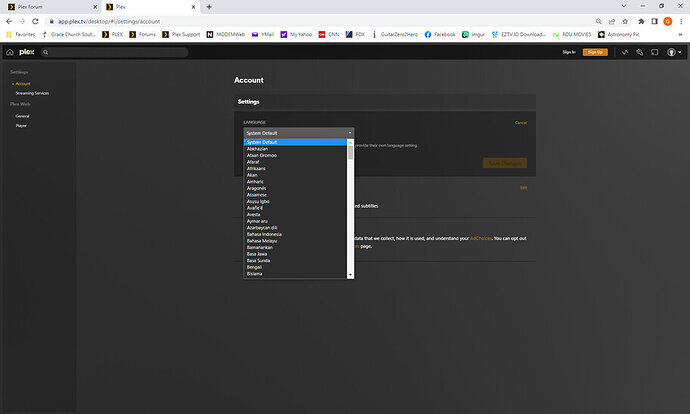Open Streaming Services settings
Image resolution: width=690 pixels, height=414 pixels.
click(32, 93)
